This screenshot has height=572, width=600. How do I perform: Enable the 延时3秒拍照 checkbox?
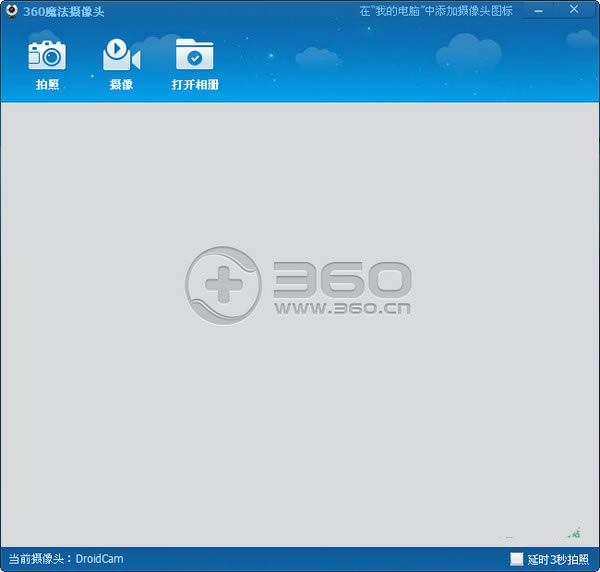pyautogui.click(x=517, y=559)
